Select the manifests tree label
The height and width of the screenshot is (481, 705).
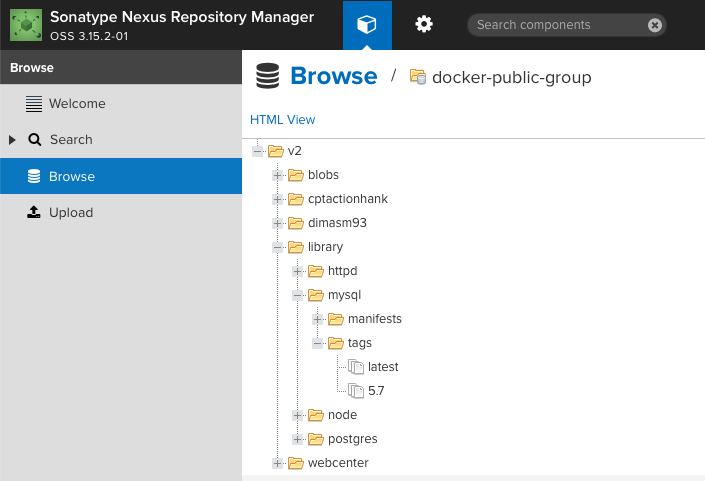375,319
